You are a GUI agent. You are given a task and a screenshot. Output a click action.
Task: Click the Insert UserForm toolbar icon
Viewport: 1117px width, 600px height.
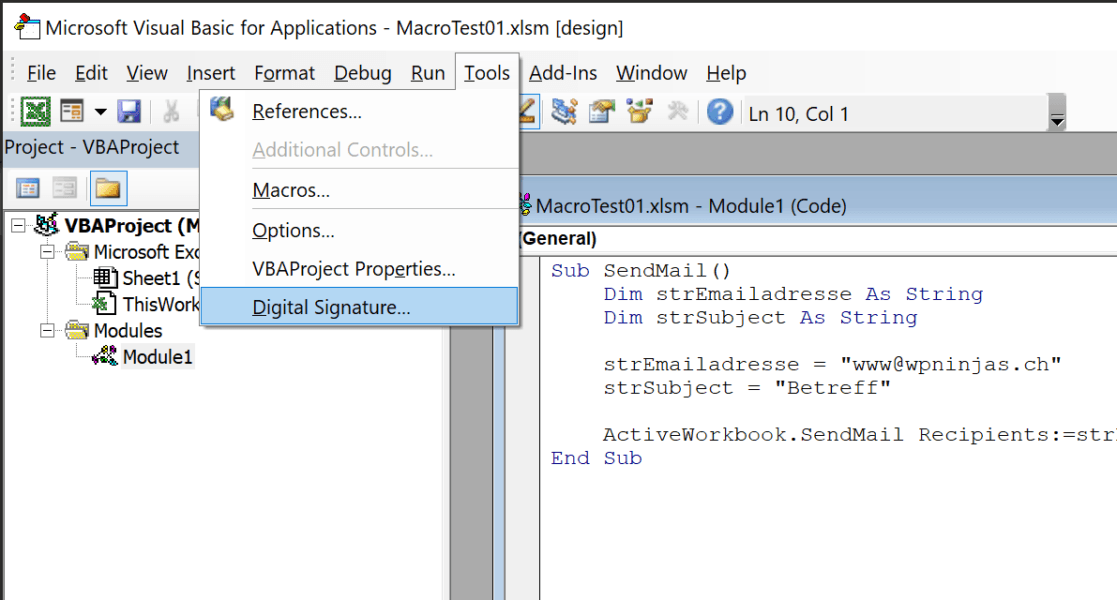pyautogui.click(x=73, y=112)
